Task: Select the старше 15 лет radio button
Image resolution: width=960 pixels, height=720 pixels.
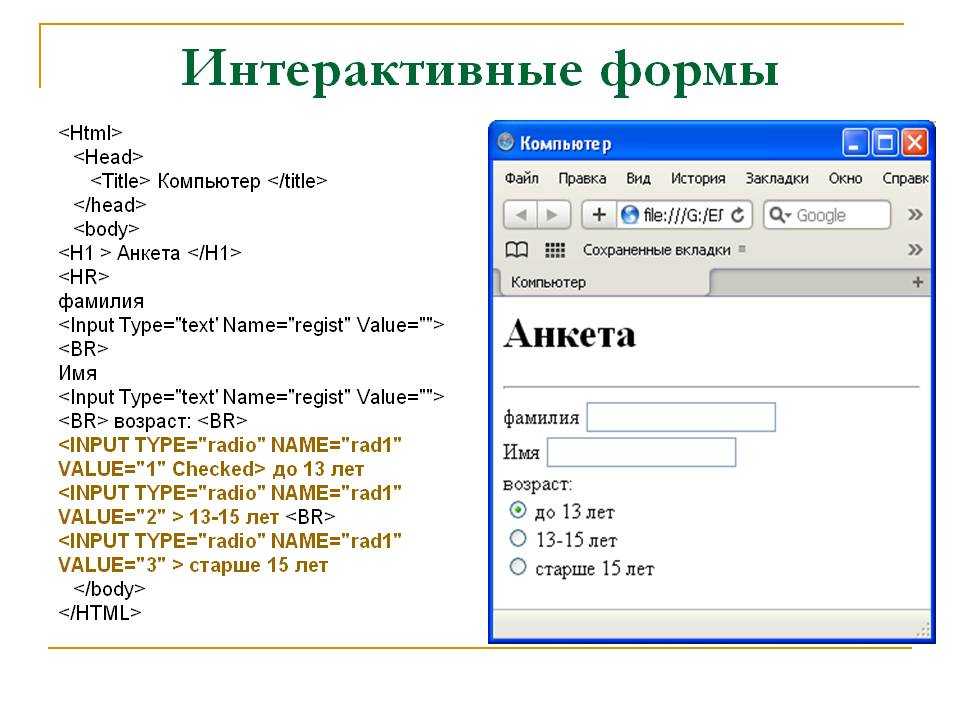Action: click(518, 566)
